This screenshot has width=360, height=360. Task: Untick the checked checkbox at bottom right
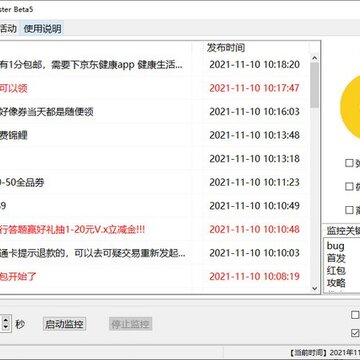pos(355,333)
